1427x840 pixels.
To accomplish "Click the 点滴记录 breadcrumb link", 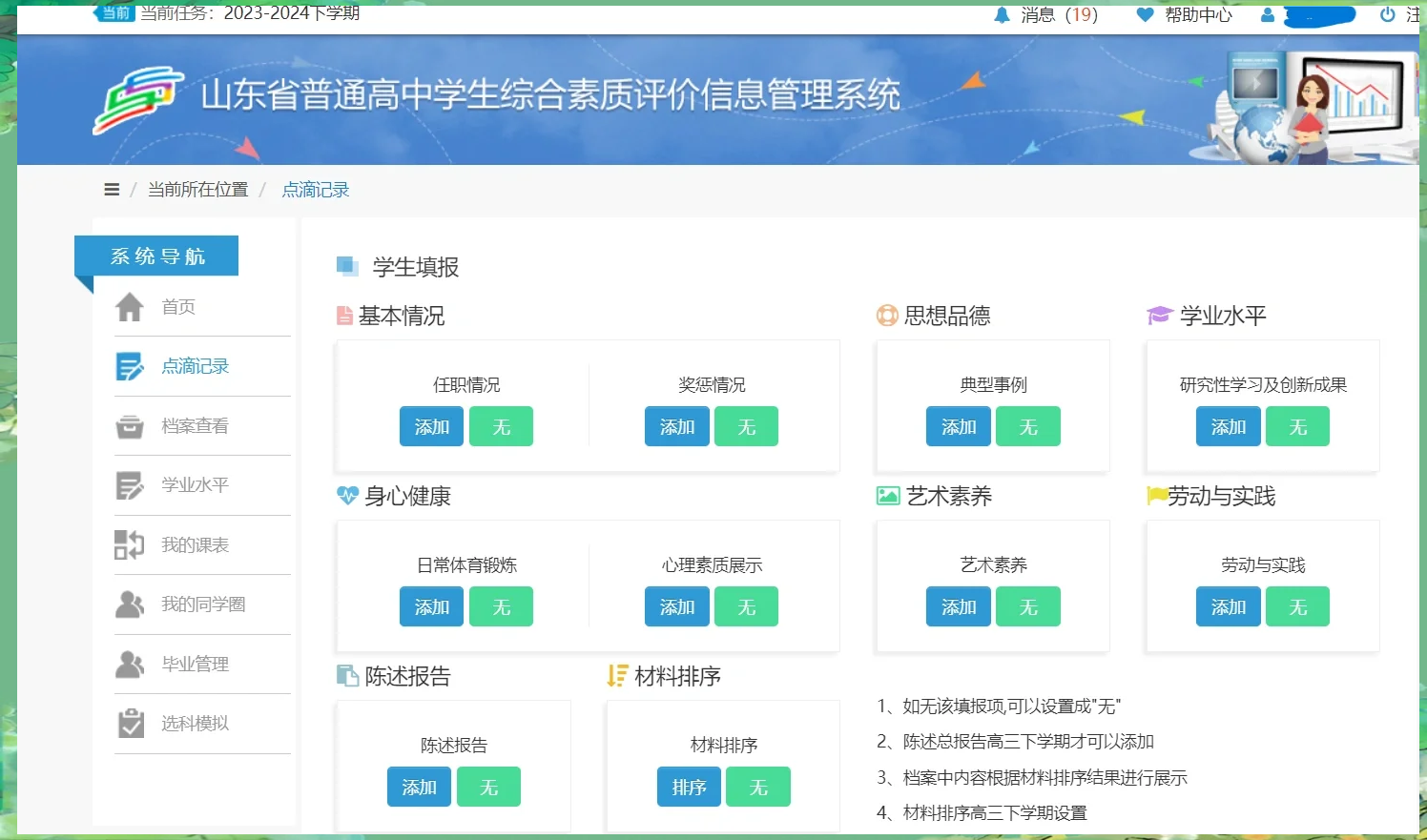I will coord(316,190).
